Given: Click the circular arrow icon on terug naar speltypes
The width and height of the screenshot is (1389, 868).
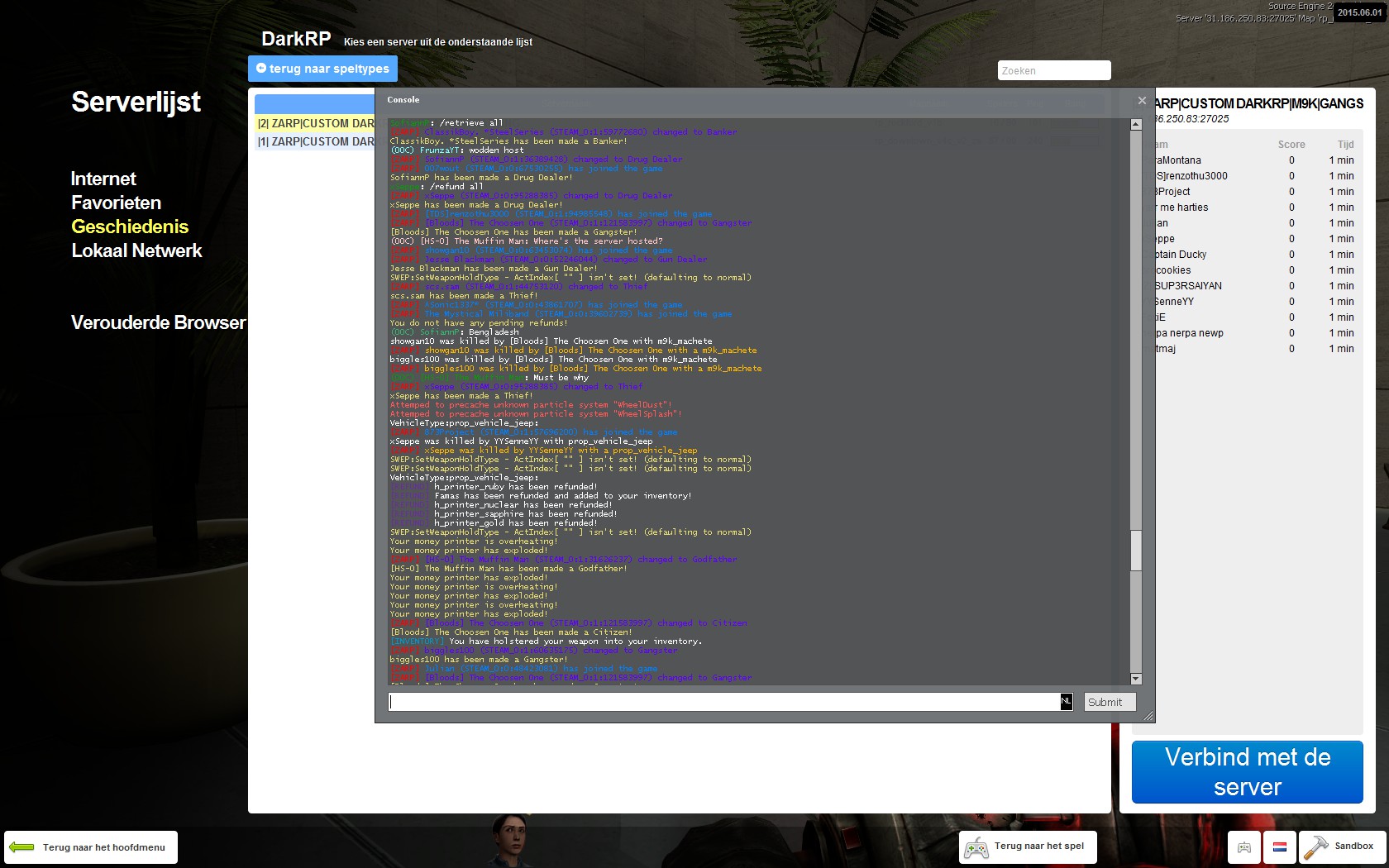Looking at the screenshot, I should [x=261, y=68].
